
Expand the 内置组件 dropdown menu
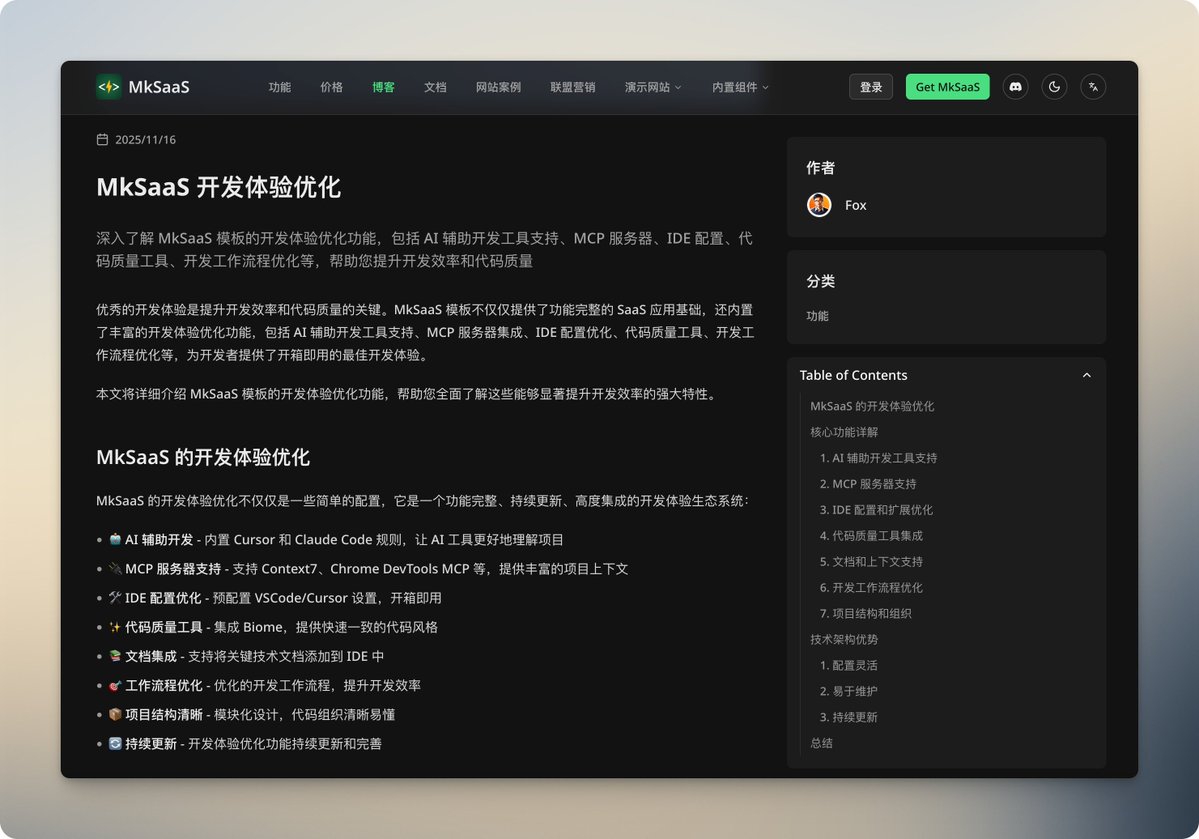pyautogui.click(x=739, y=87)
